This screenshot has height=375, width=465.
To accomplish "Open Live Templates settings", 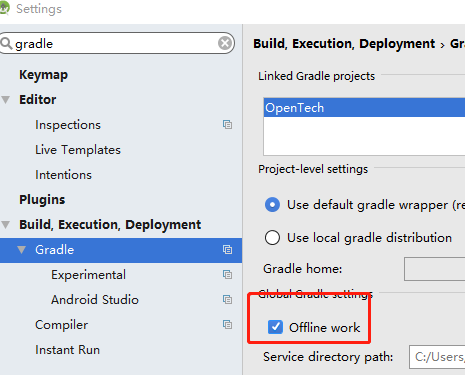I will [x=78, y=150].
